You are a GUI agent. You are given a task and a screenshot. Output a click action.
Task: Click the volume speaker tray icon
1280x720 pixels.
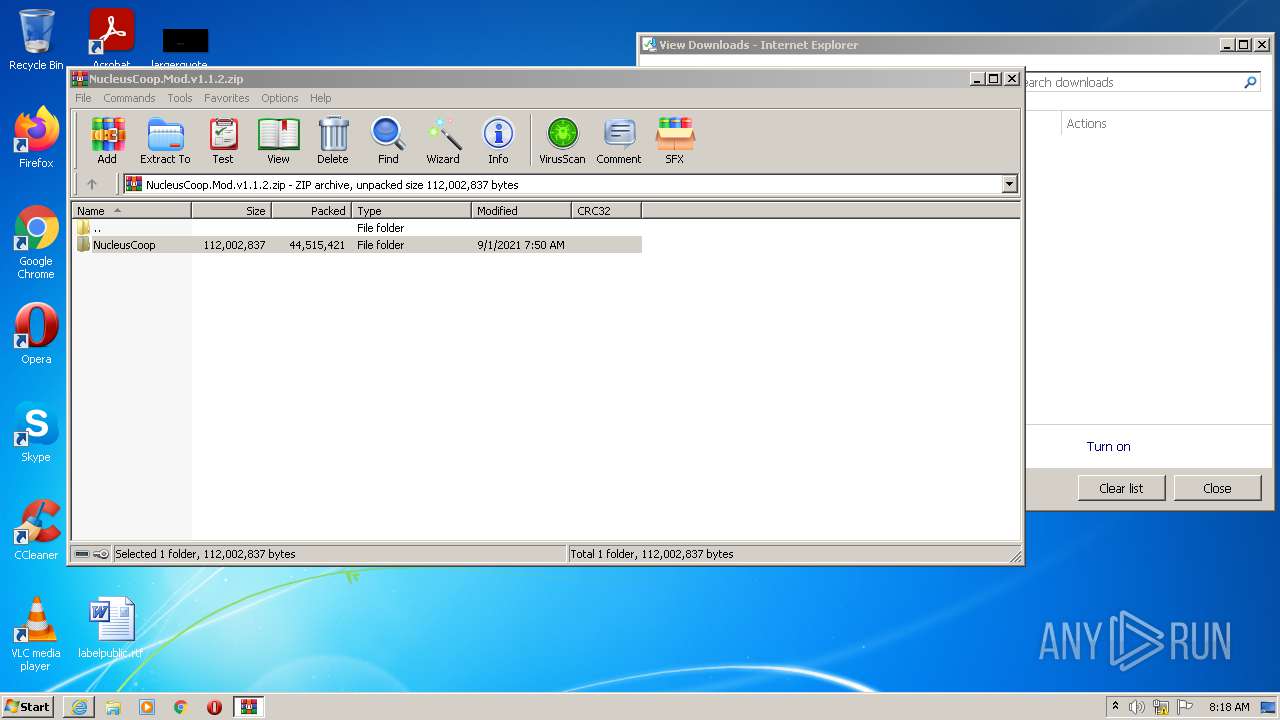click(x=1137, y=707)
